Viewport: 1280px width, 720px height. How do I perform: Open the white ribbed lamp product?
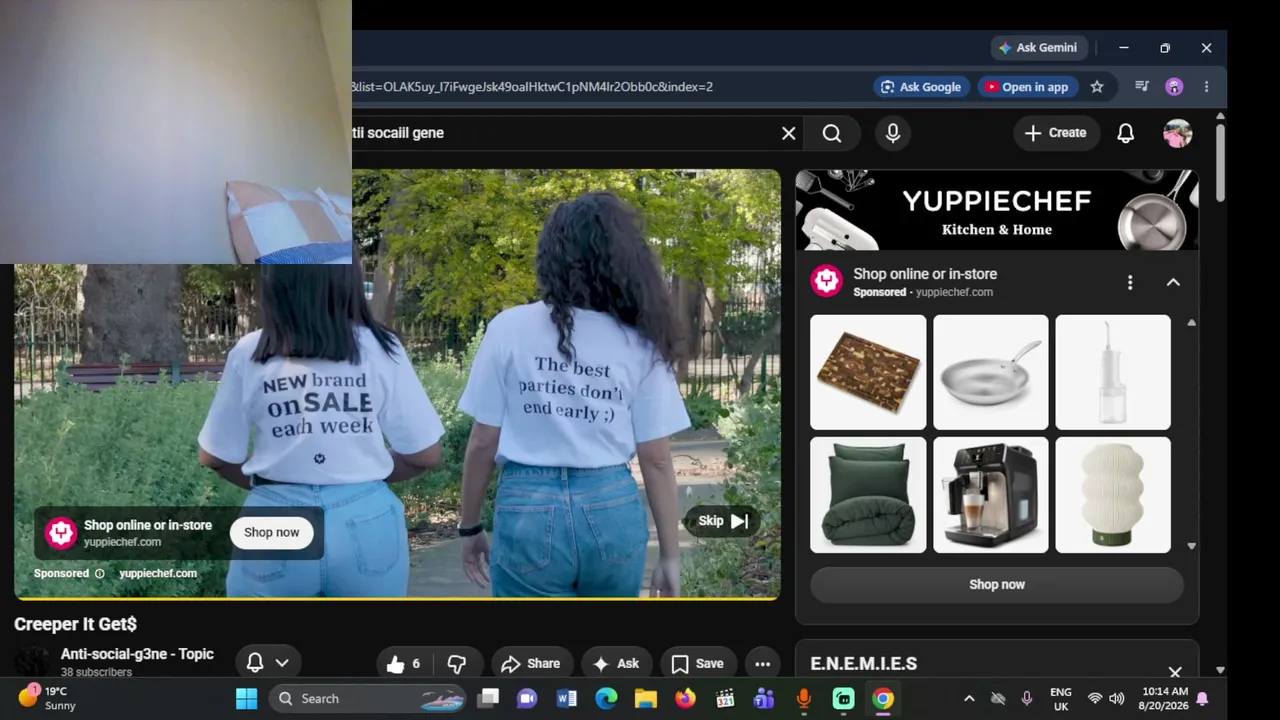(1113, 495)
